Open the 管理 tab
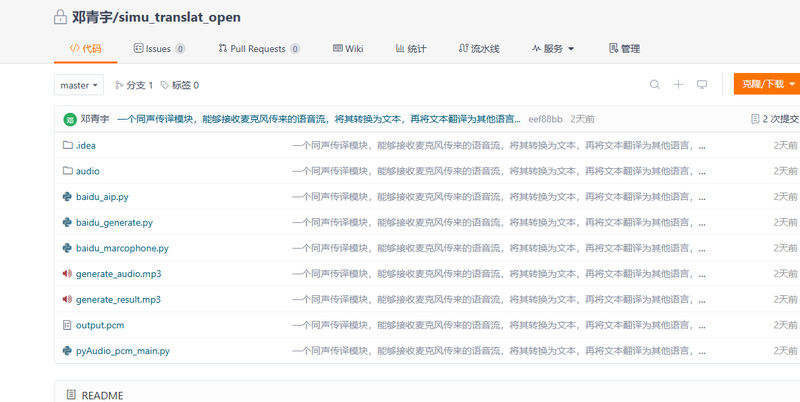This screenshot has height=402, width=800. click(624, 49)
